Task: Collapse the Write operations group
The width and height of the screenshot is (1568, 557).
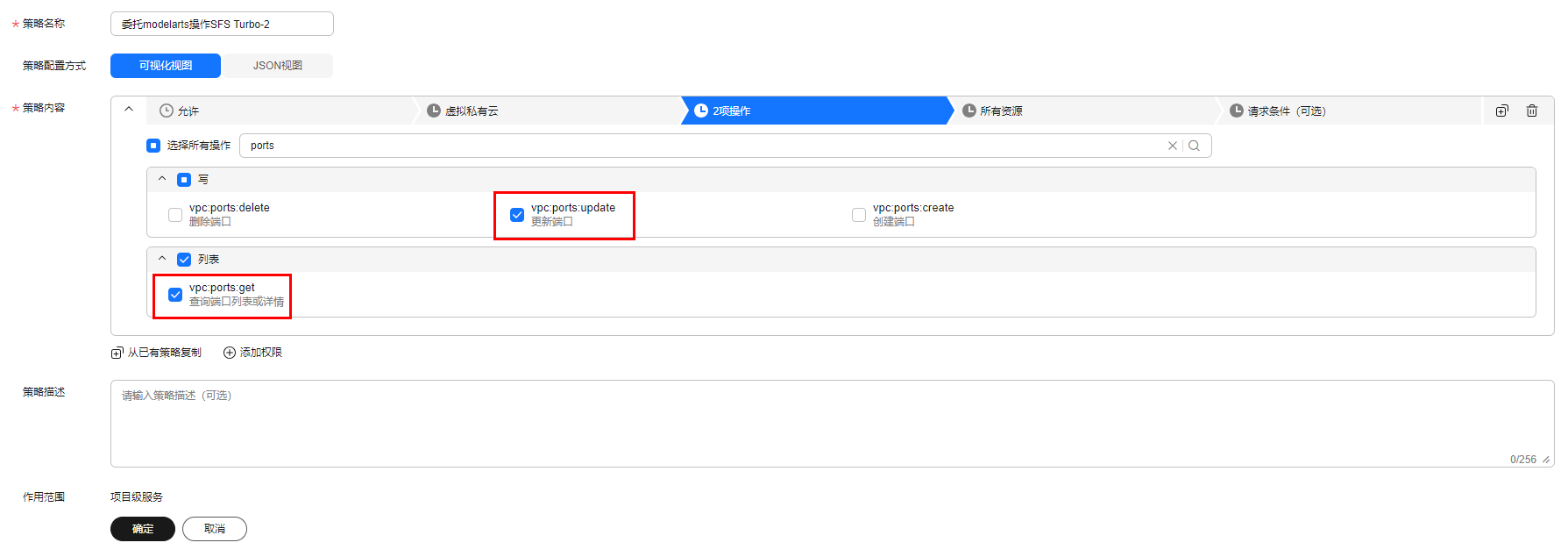Action: (162, 179)
